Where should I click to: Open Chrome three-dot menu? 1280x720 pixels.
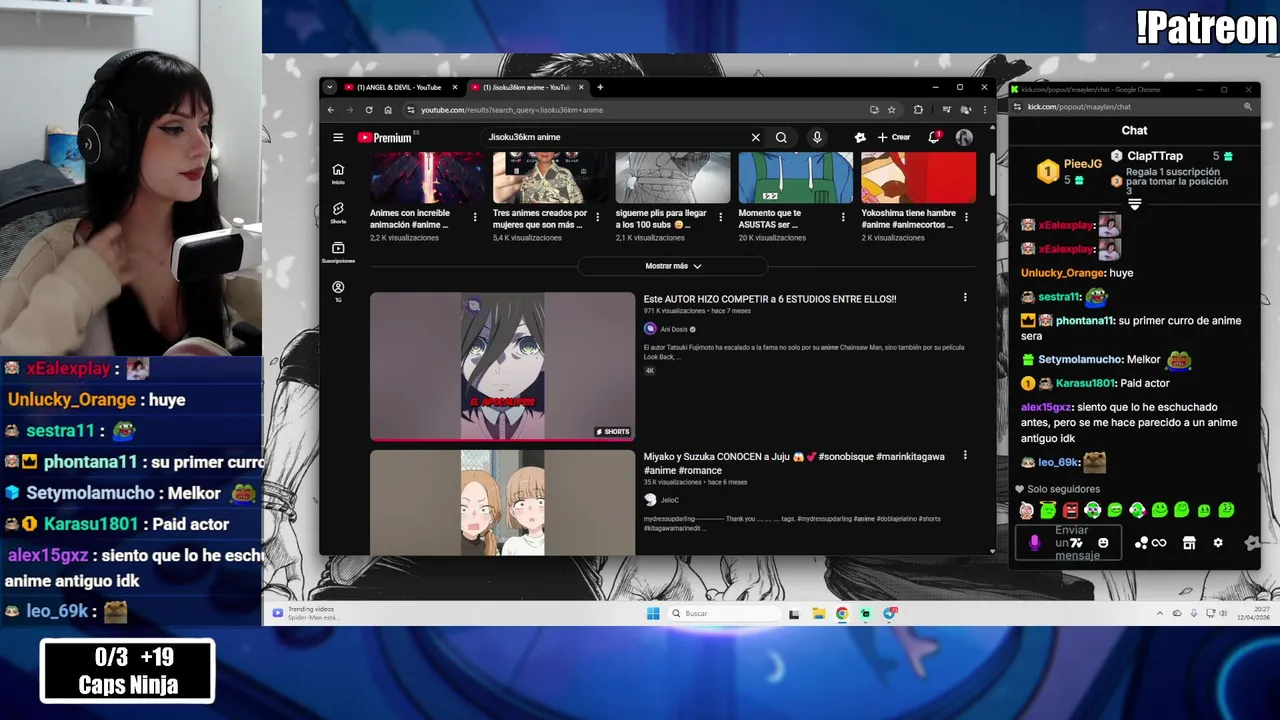(x=984, y=110)
